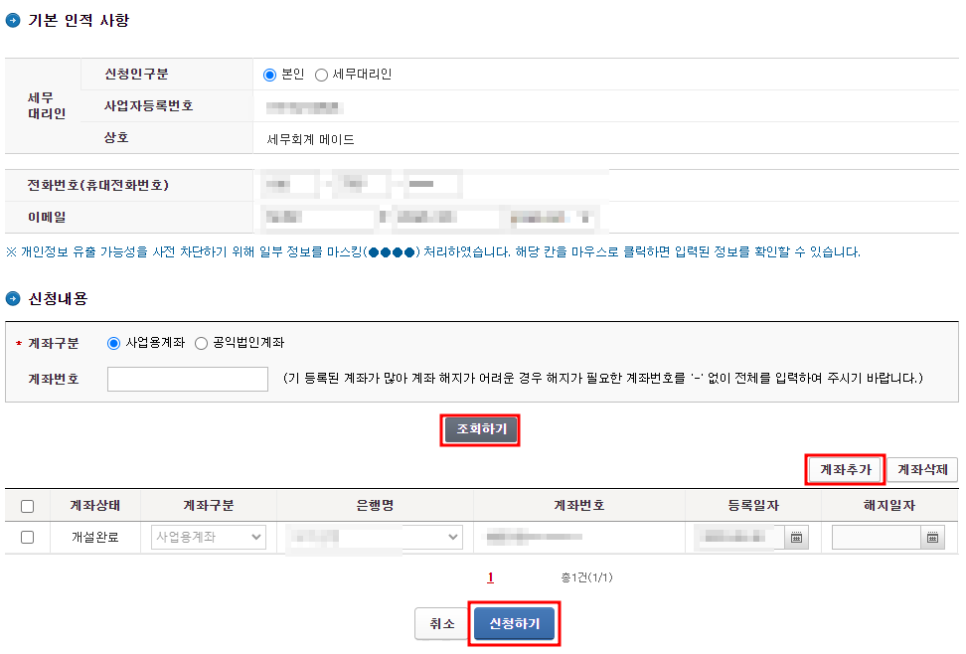Toggle the select-all checkbox in table header
This screenshot has width=966, height=654.
27,506
